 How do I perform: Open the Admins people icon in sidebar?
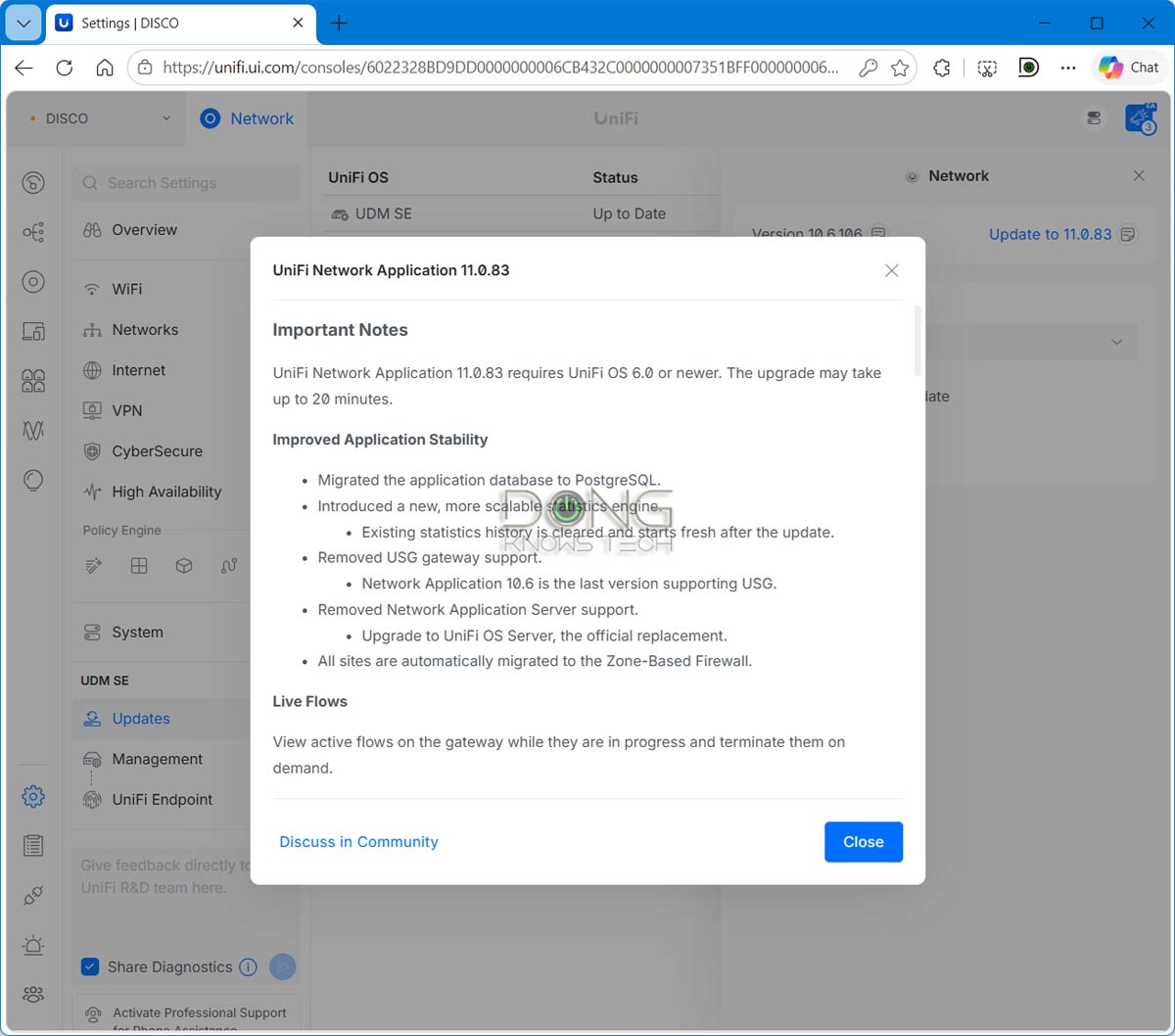coord(33,994)
